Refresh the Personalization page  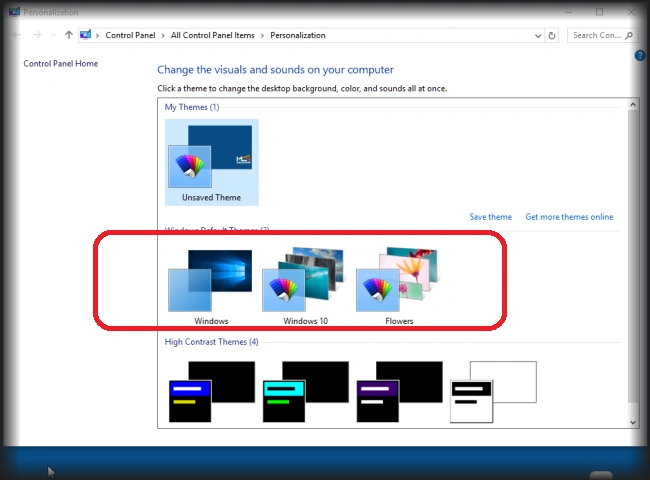point(552,36)
